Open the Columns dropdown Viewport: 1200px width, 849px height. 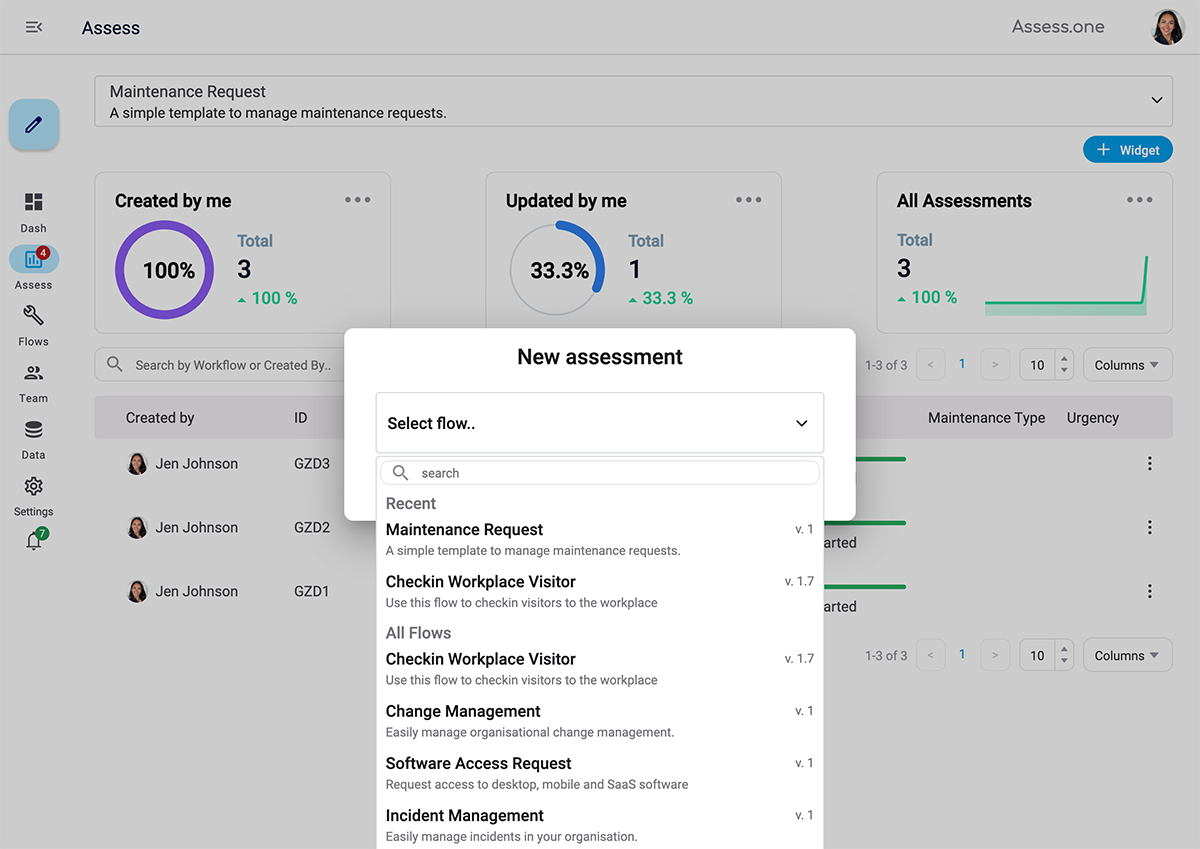(x=1127, y=364)
